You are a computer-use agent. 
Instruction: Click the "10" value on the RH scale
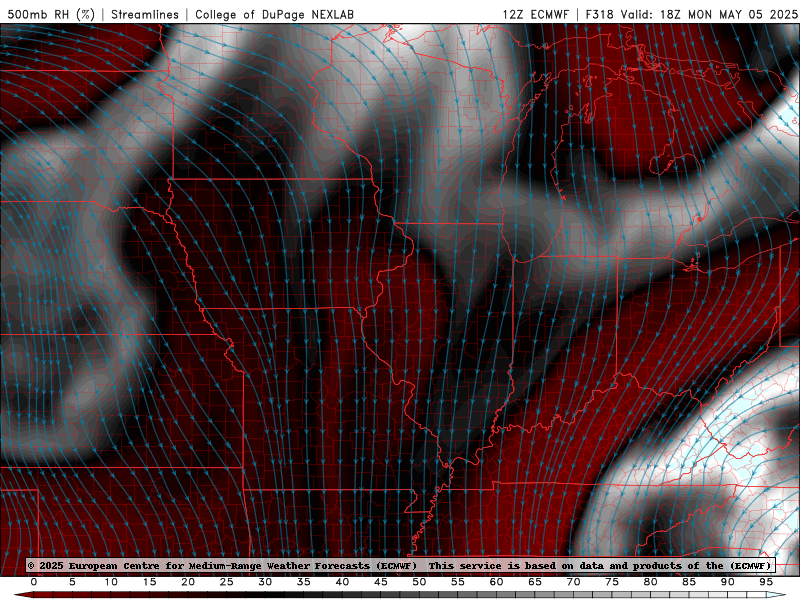[x=111, y=582]
